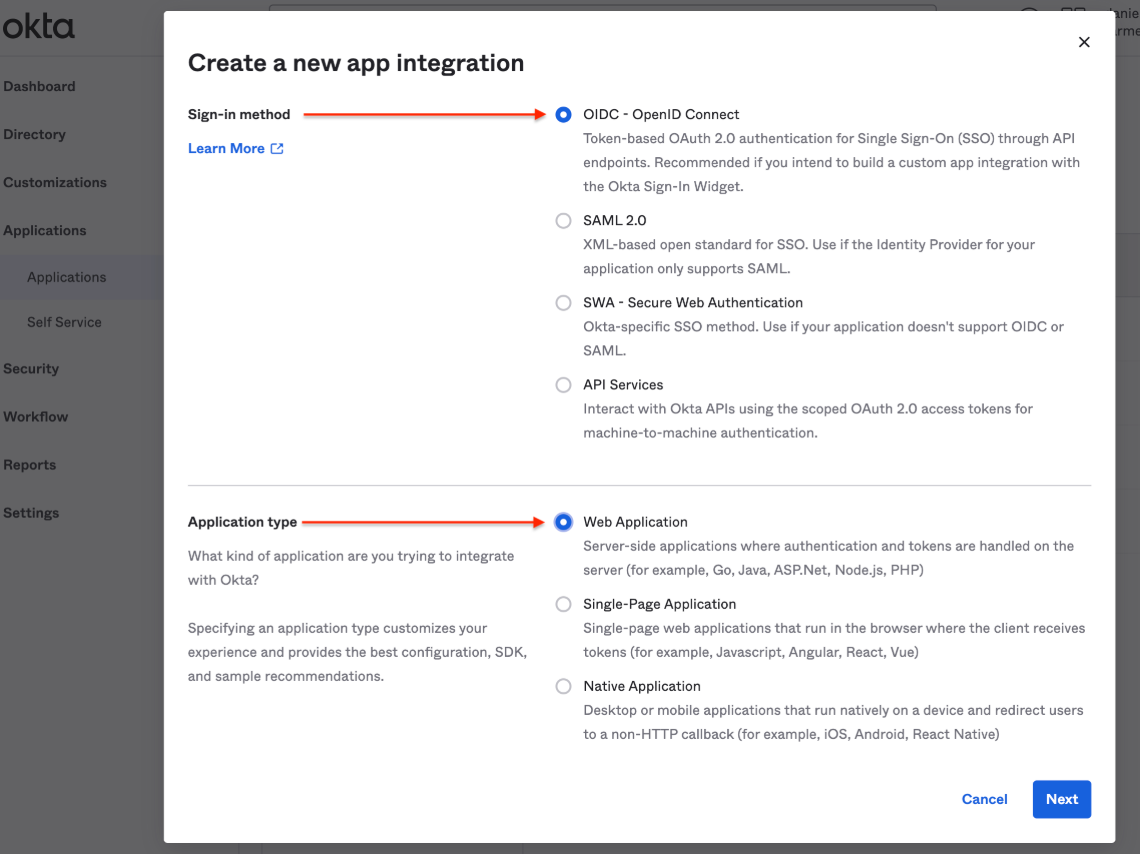This screenshot has width=1140, height=854.
Task: Choose the Single-Page Application radio button
Action: click(563, 605)
